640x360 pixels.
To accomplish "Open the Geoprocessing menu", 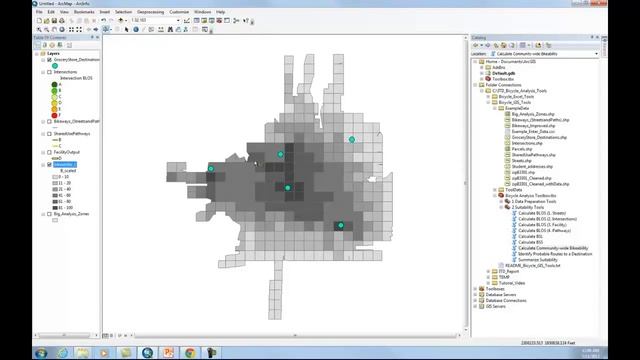I will (x=150, y=12).
